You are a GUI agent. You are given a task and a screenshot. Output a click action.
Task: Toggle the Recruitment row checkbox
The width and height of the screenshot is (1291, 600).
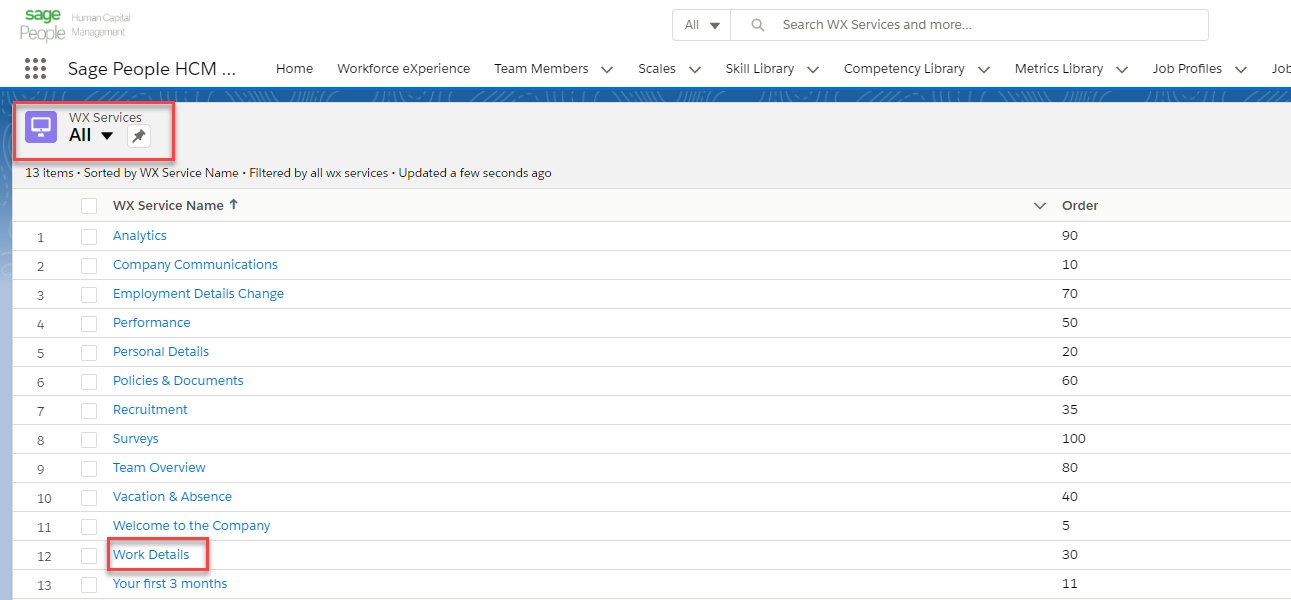point(90,410)
